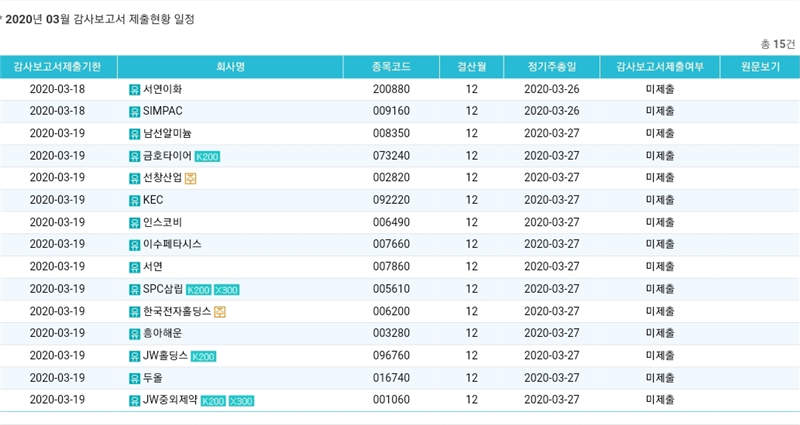The width and height of the screenshot is (800, 425).
Task: Open company 흥아해운
Action: pos(162,333)
